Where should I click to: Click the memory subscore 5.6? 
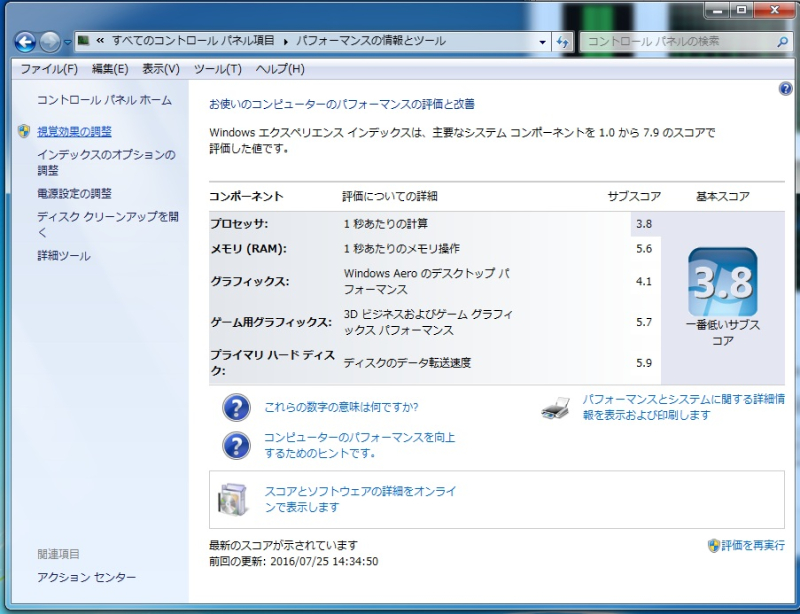[x=644, y=249]
